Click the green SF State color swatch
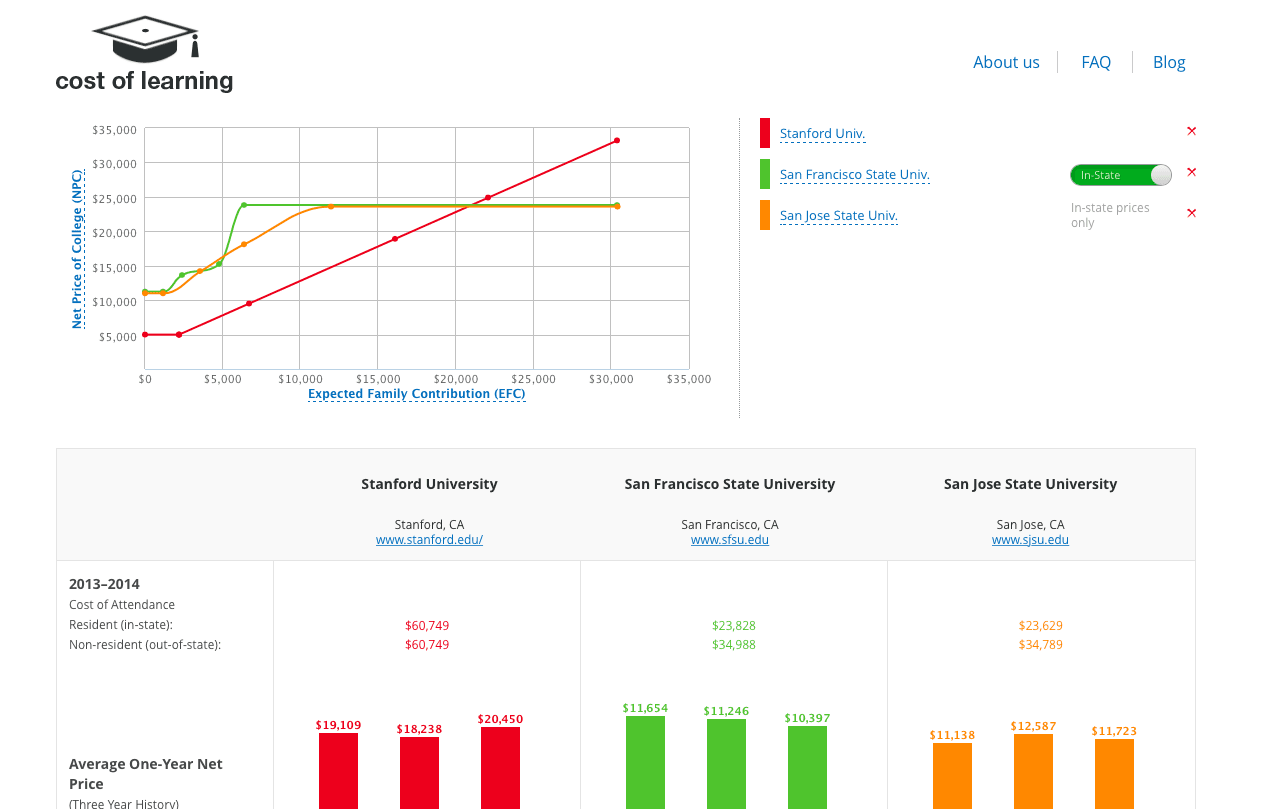 coord(765,174)
